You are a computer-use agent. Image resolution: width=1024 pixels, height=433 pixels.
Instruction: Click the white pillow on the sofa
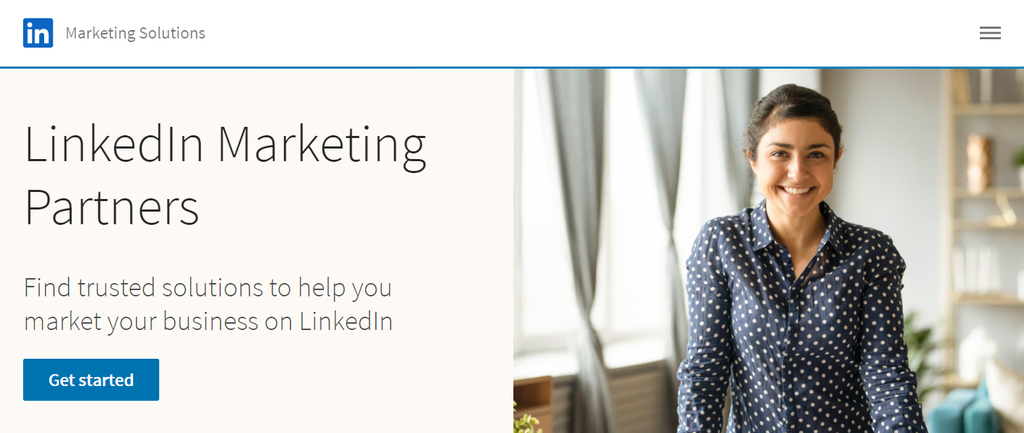point(1005,390)
